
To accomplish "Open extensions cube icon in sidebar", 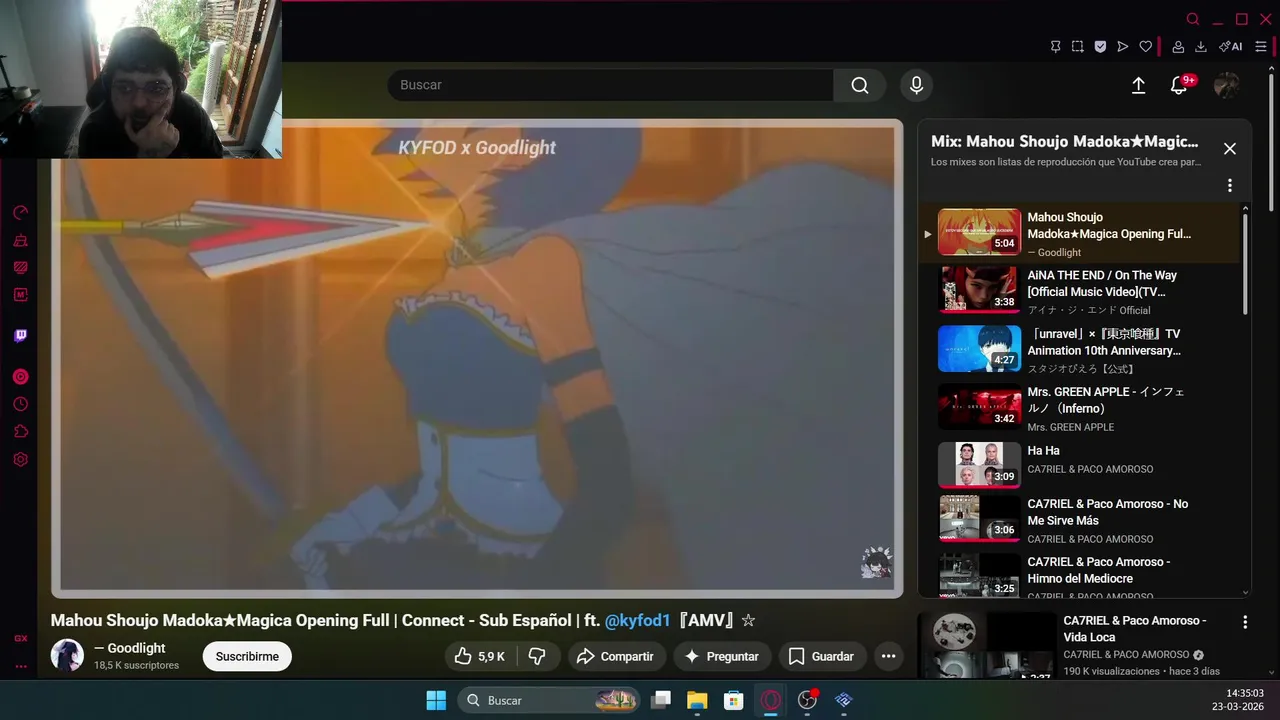I will click(x=20, y=432).
